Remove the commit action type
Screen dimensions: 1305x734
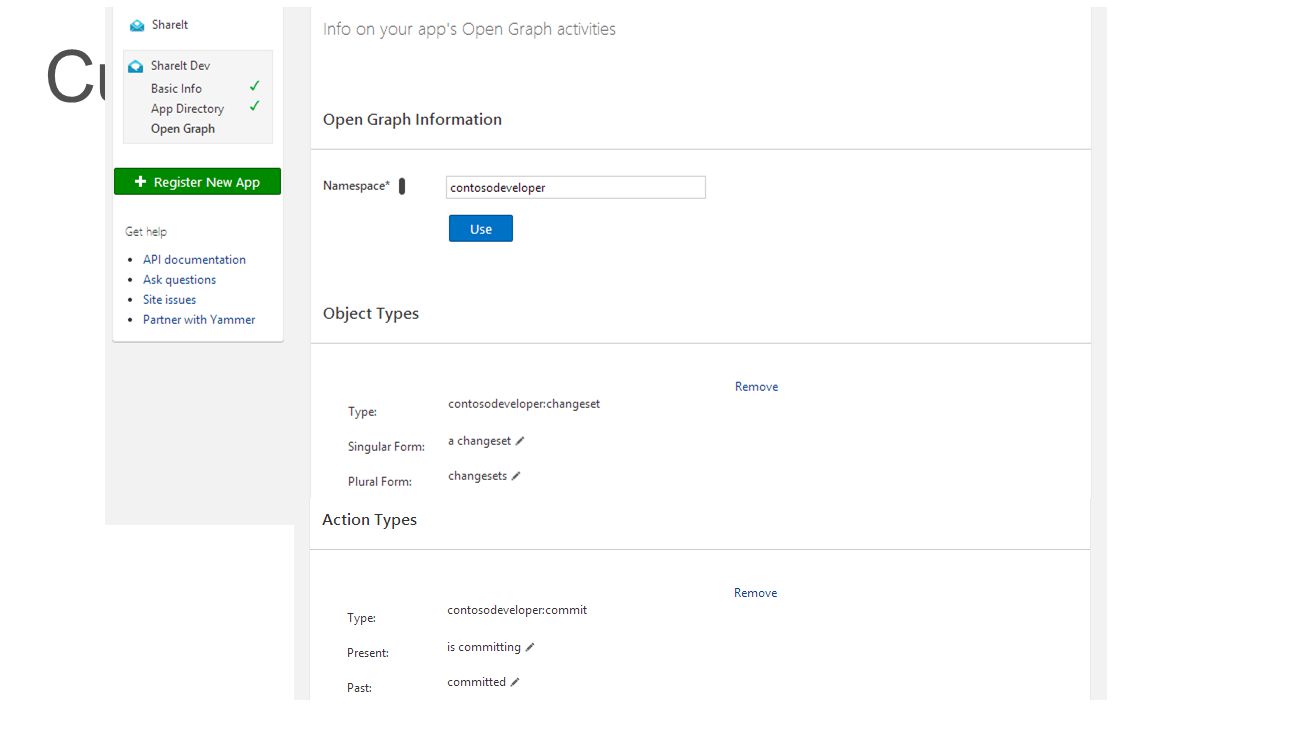point(755,593)
